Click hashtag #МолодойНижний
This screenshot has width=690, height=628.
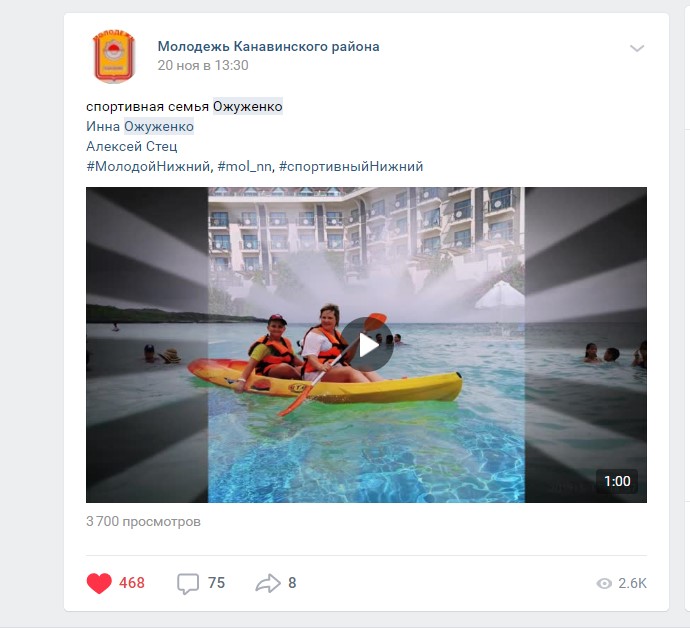pyautogui.click(x=148, y=166)
